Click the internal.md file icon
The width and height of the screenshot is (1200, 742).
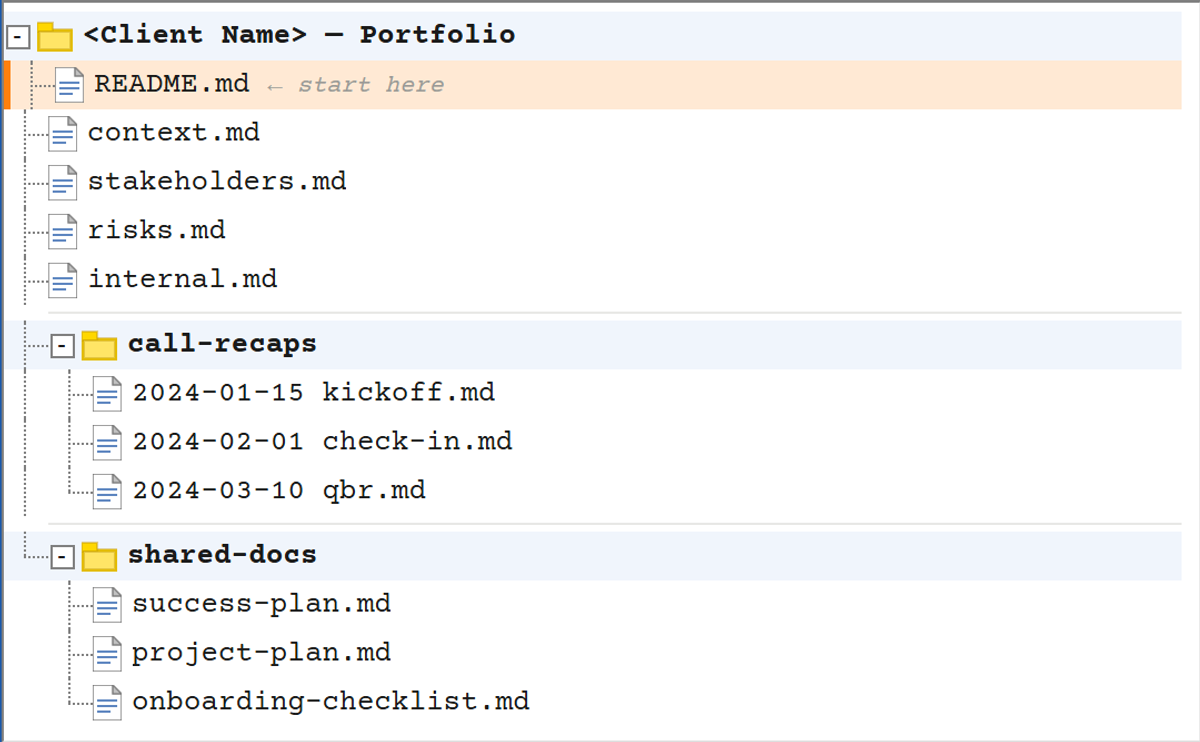[x=63, y=281]
